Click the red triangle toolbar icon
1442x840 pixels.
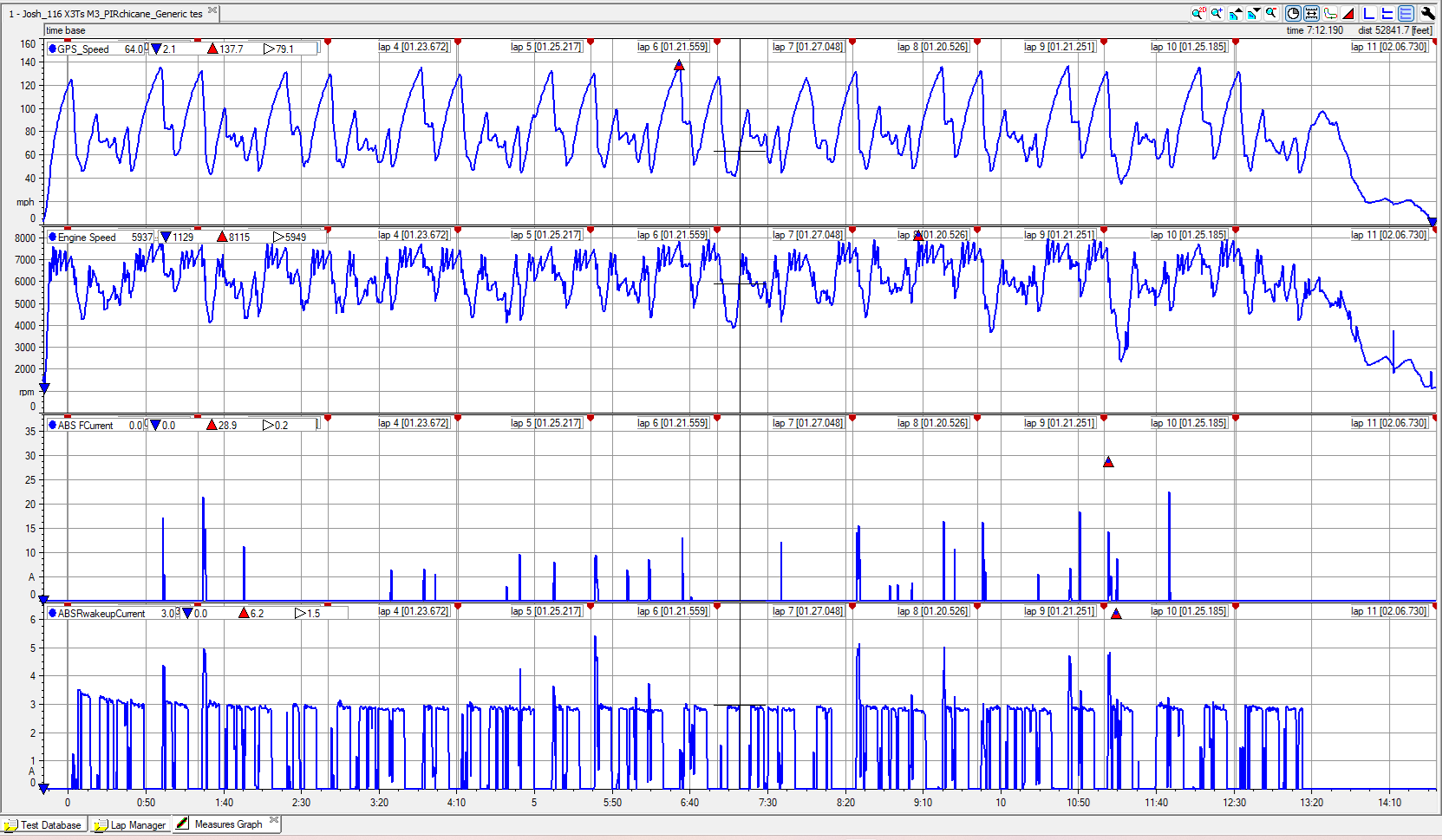(1348, 13)
